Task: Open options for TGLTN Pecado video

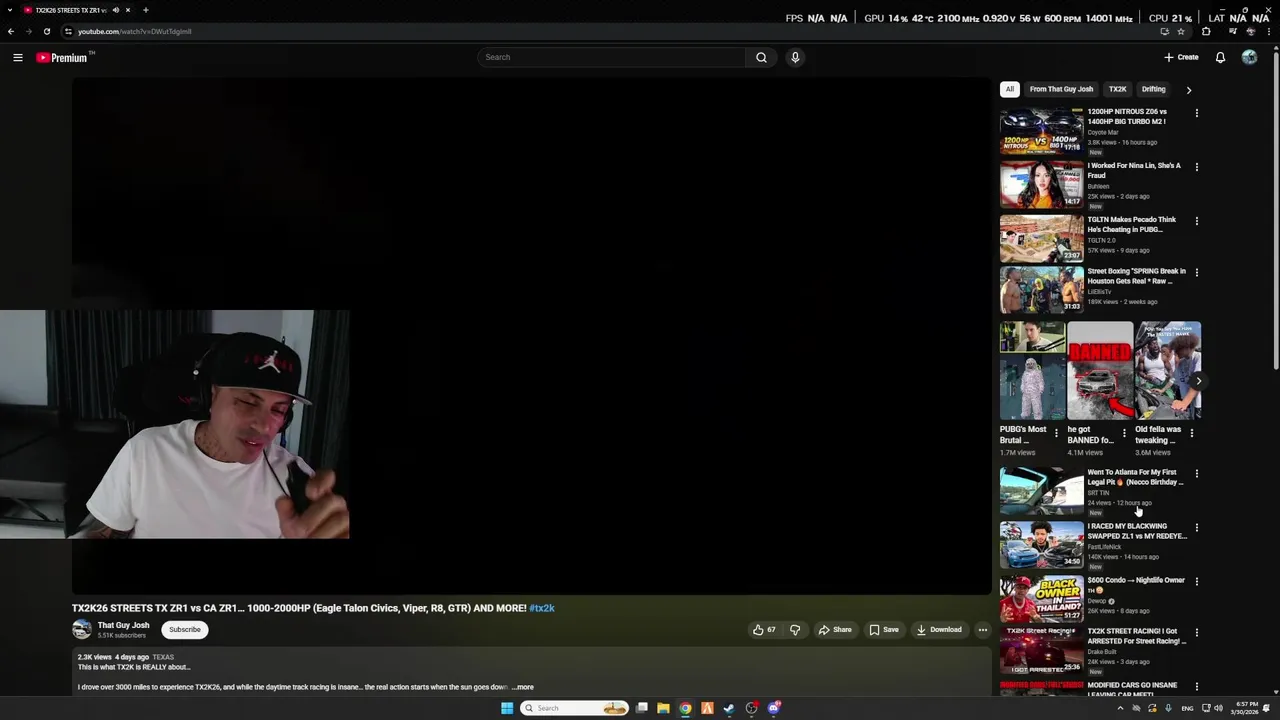Action: (x=1196, y=221)
